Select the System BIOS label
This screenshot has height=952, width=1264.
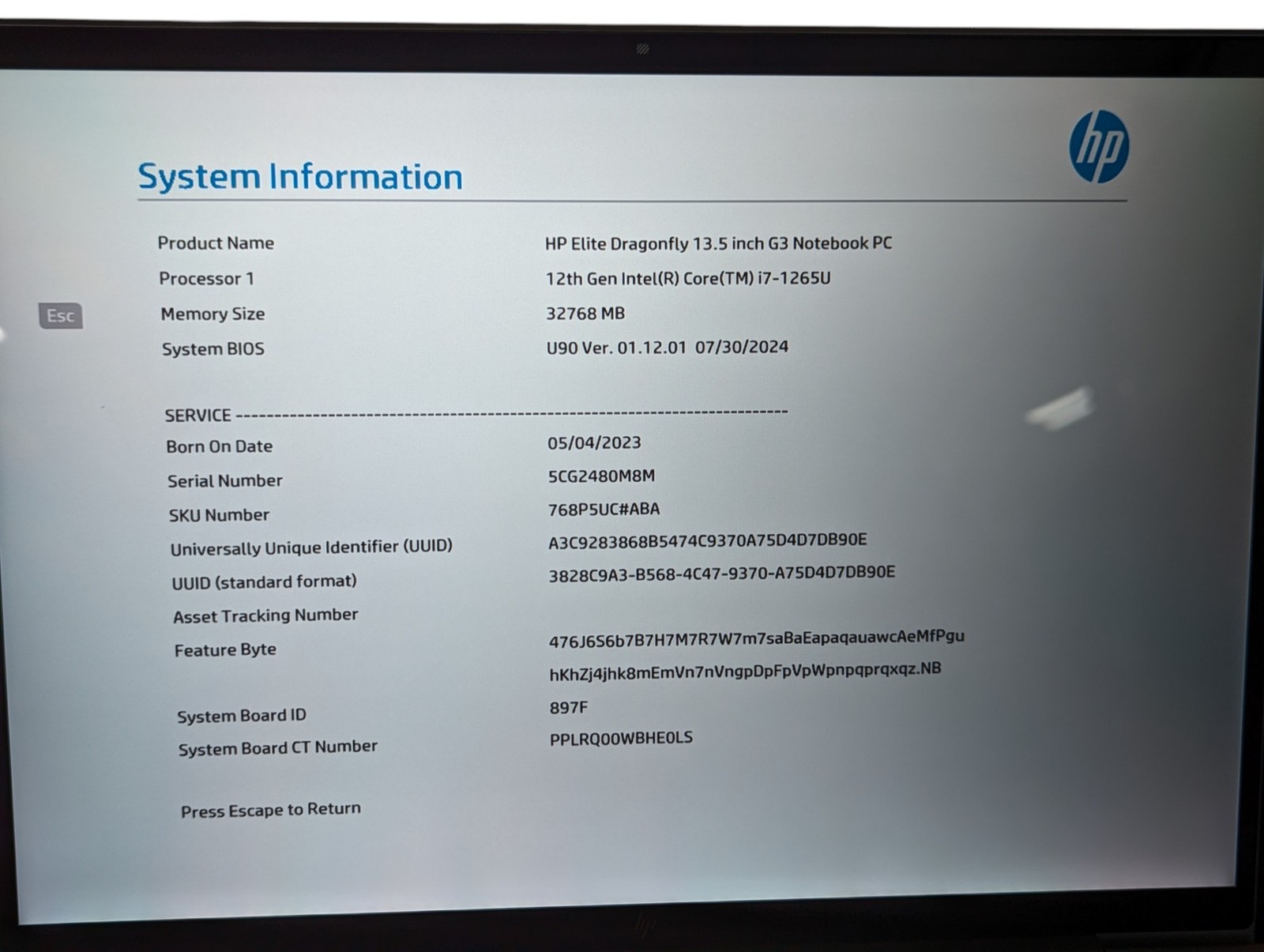pos(213,349)
